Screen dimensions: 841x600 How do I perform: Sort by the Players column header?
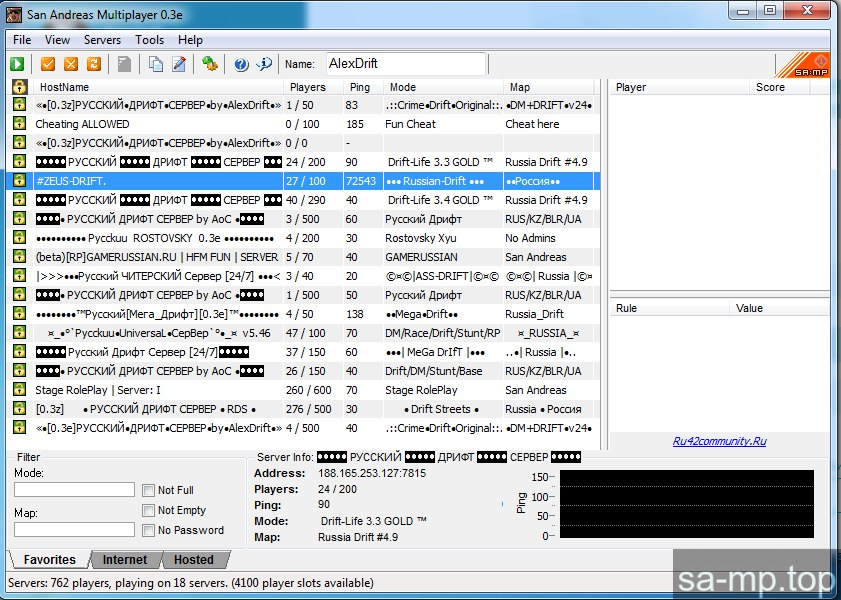(x=313, y=87)
